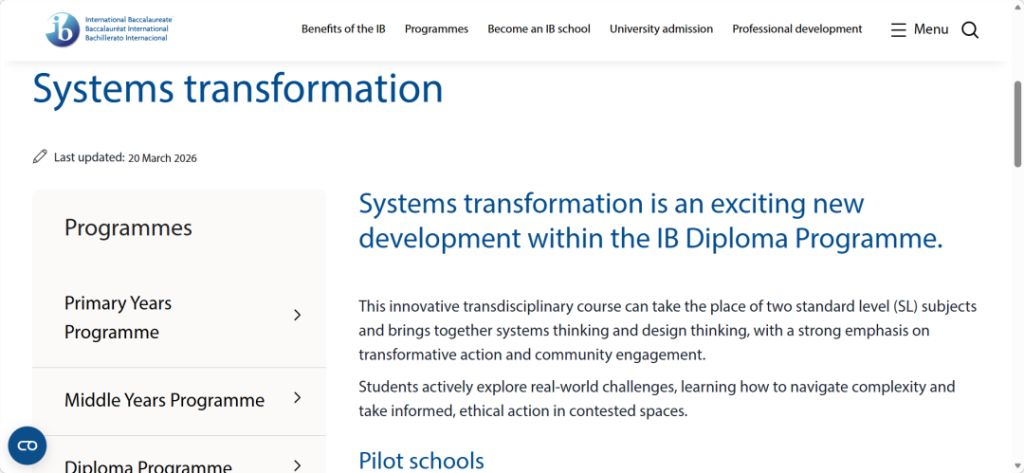Open the Programmes navigation item
The height and width of the screenshot is (473, 1024).
436,29
